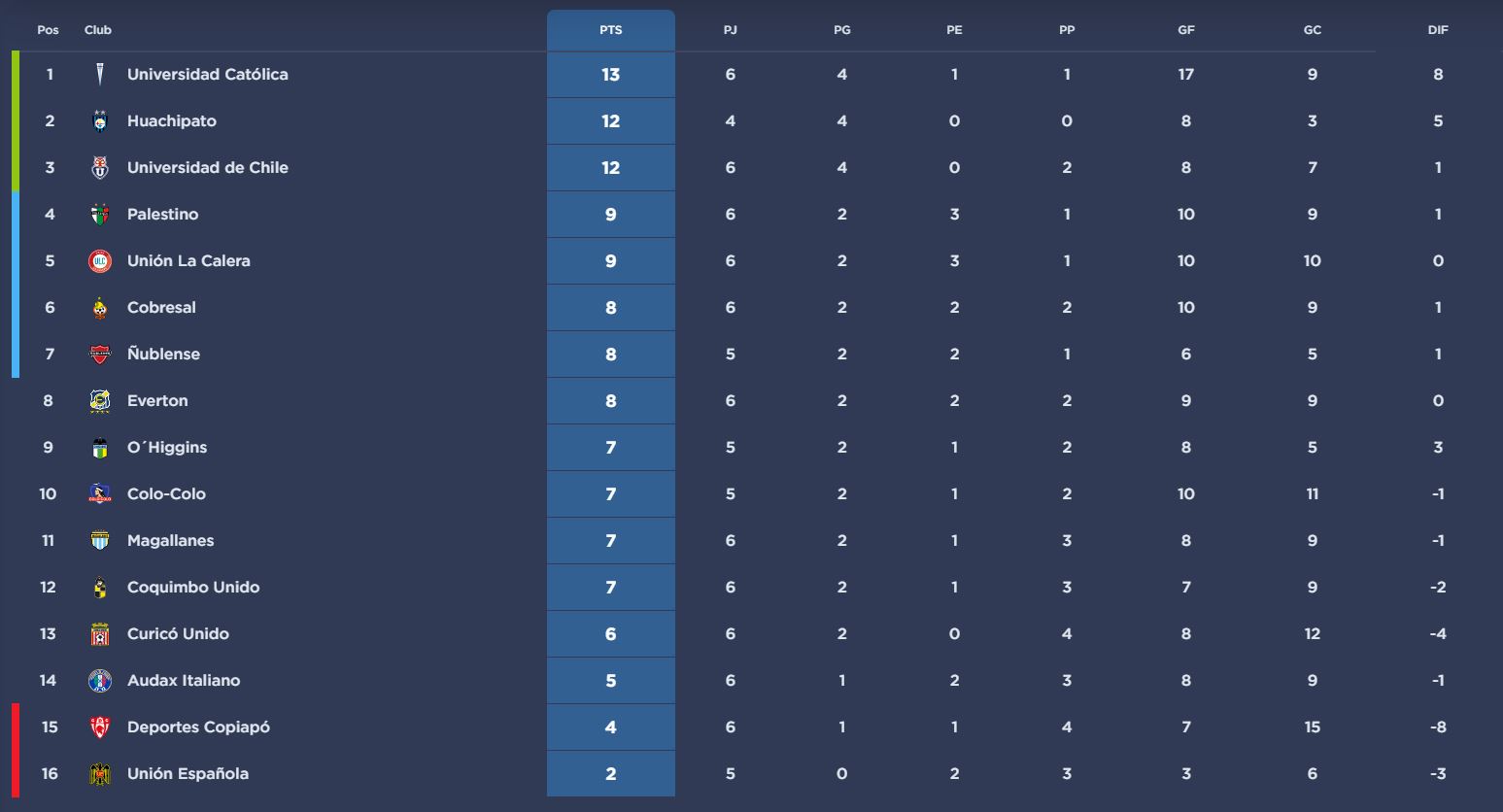Click the Cobresal club crest

click(x=100, y=308)
